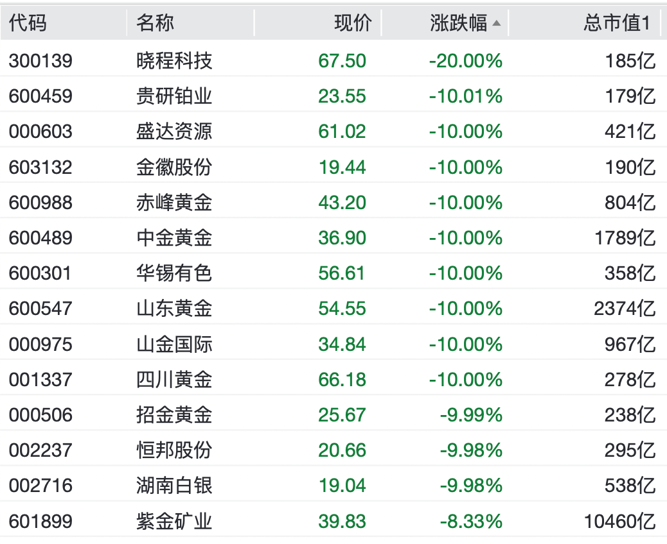Image resolution: width=667 pixels, height=544 pixels.
Task: Select 恒邦股份 in the table
Action: [x=174, y=451]
